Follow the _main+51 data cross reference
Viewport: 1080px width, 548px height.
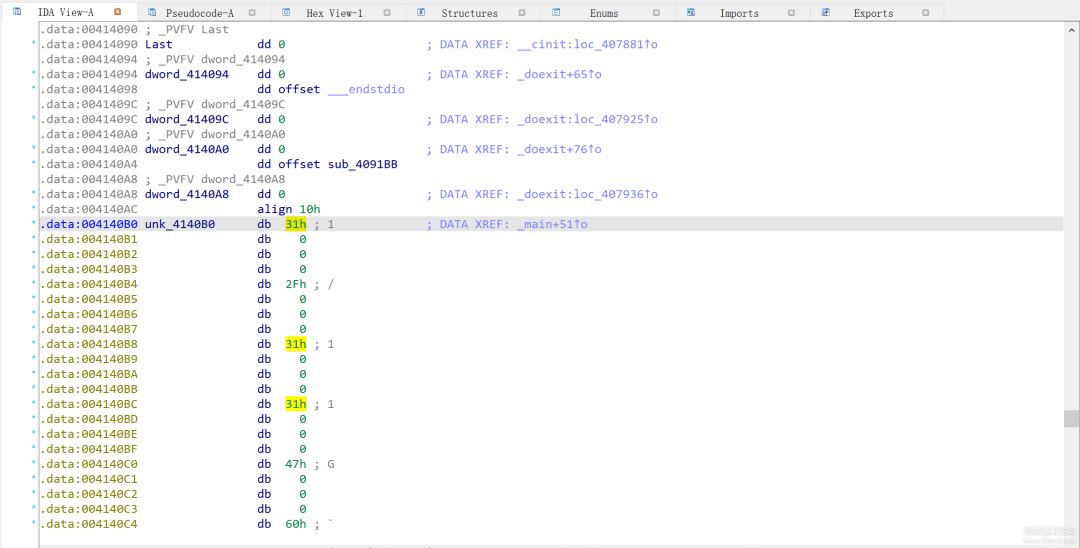coord(552,224)
